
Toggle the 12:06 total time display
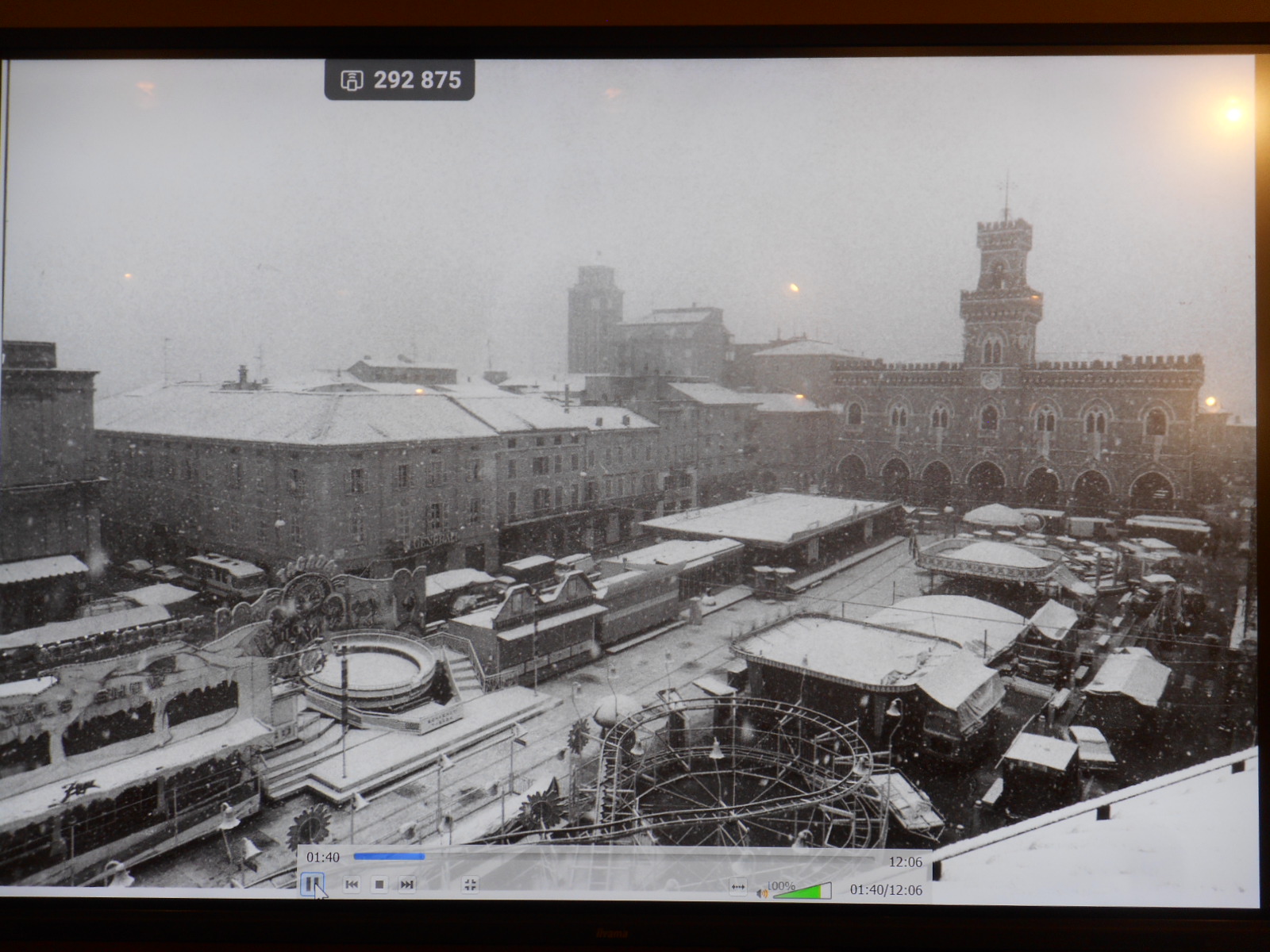905,862
